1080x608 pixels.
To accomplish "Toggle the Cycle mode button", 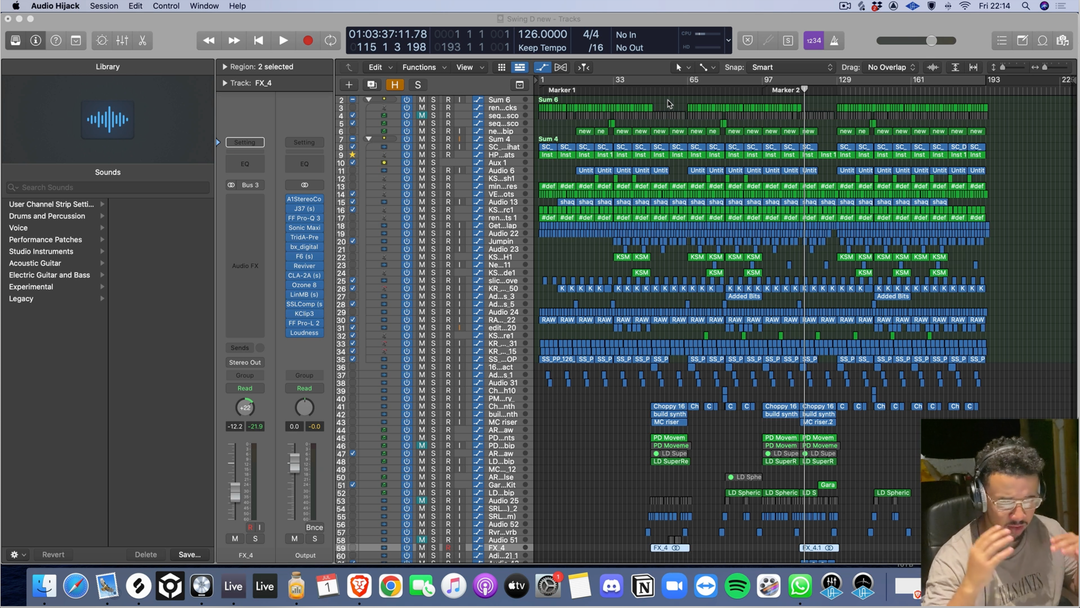I will 330,41.
